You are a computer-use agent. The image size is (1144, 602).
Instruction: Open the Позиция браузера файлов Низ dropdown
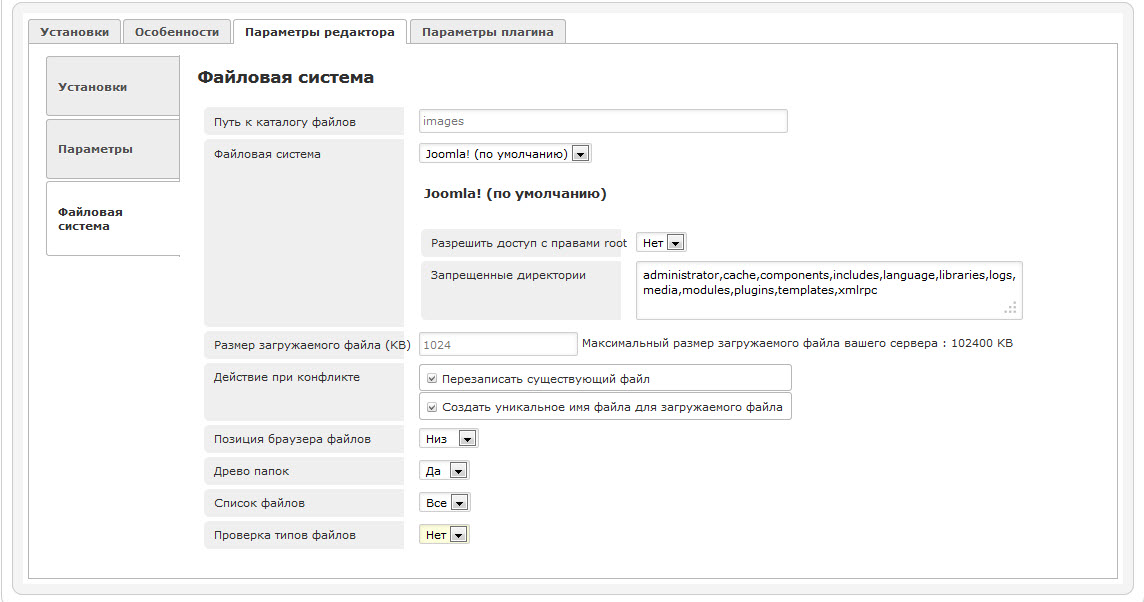449,439
